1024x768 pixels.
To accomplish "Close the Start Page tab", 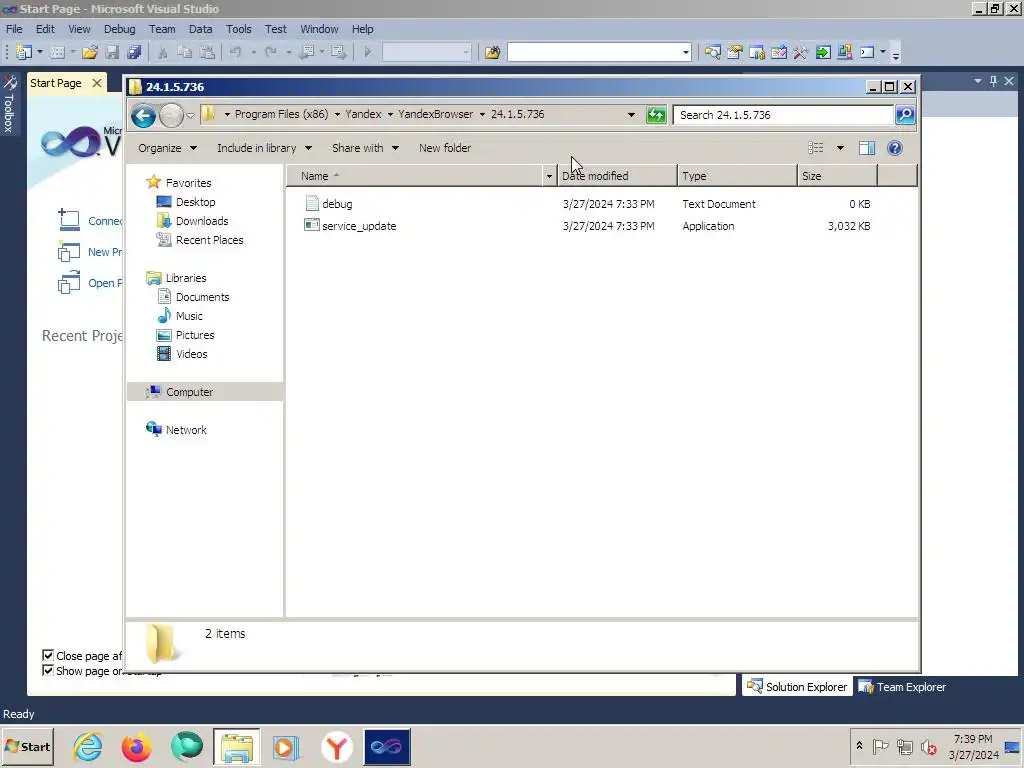I will pos(97,83).
